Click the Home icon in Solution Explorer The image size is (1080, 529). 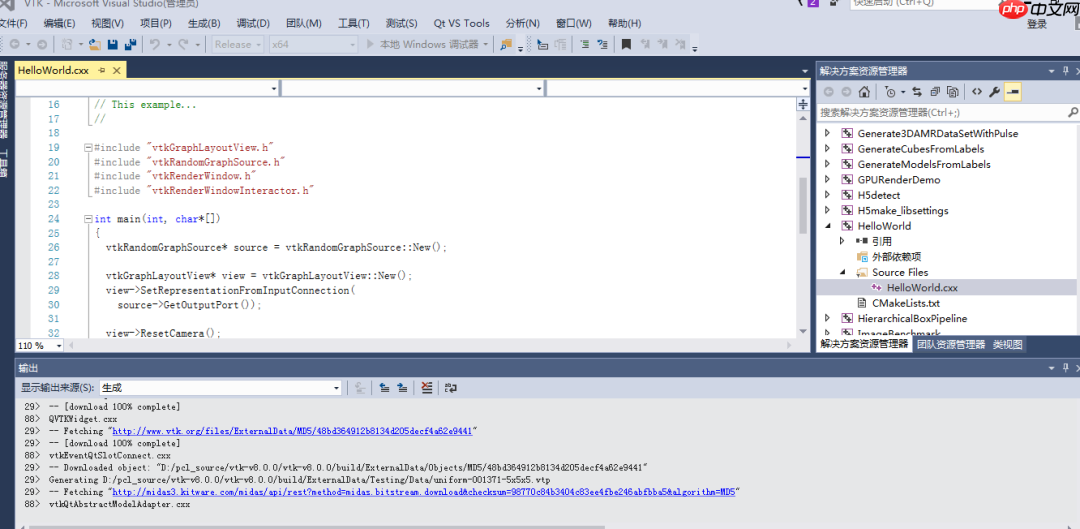point(864,91)
